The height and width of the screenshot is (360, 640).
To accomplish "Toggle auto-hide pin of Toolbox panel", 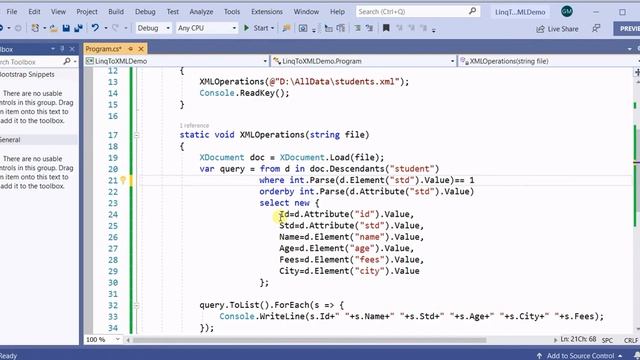I will [62, 49].
